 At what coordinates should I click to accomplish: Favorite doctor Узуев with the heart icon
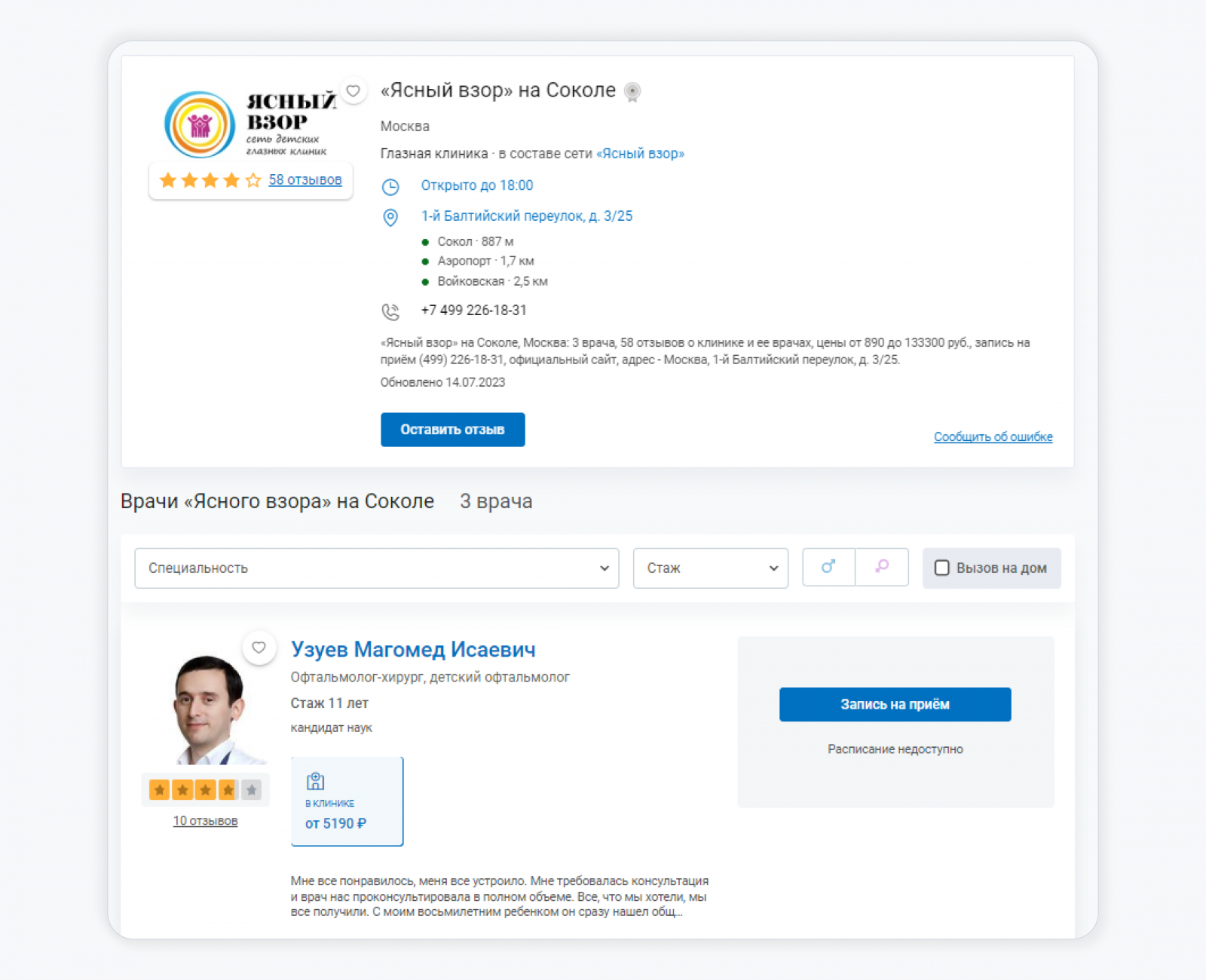click(x=259, y=648)
